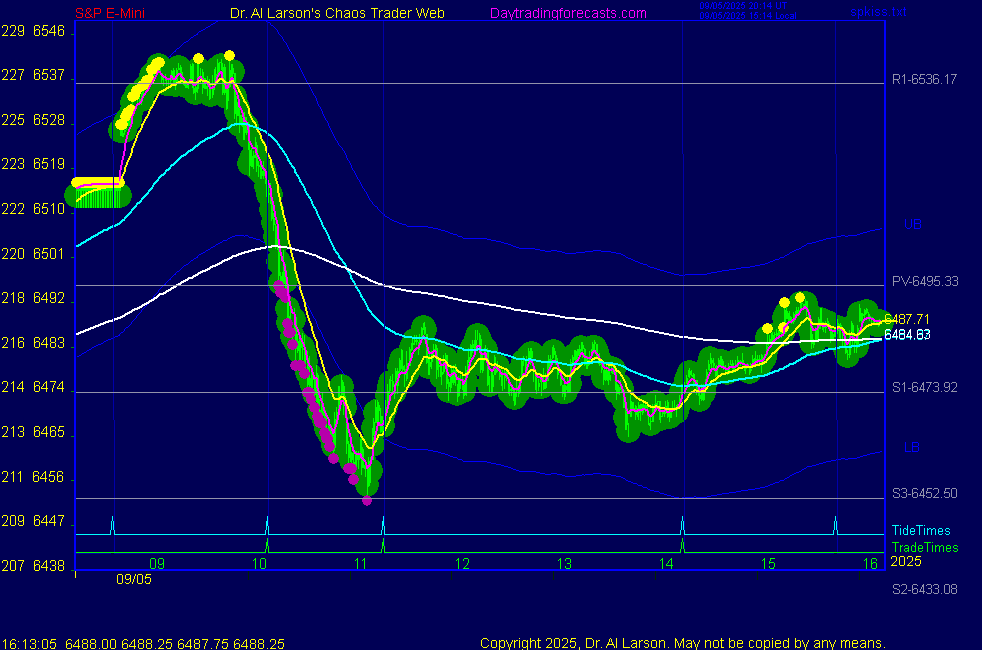
Task: Click the purple dot at the chart low
Action: click(x=367, y=500)
